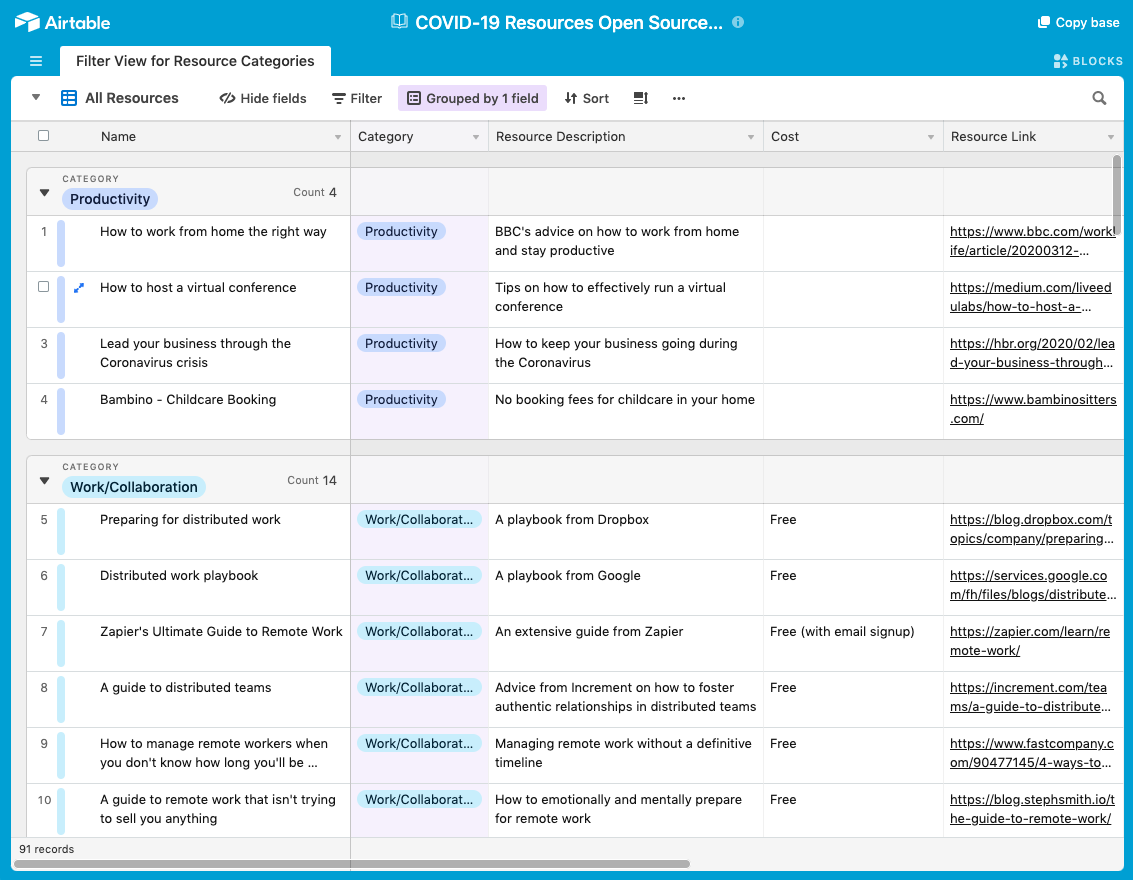The height and width of the screenshot is (880, 1133).
Task: Click the 'Count 4' group summary
Action: [x=314, y=192]
